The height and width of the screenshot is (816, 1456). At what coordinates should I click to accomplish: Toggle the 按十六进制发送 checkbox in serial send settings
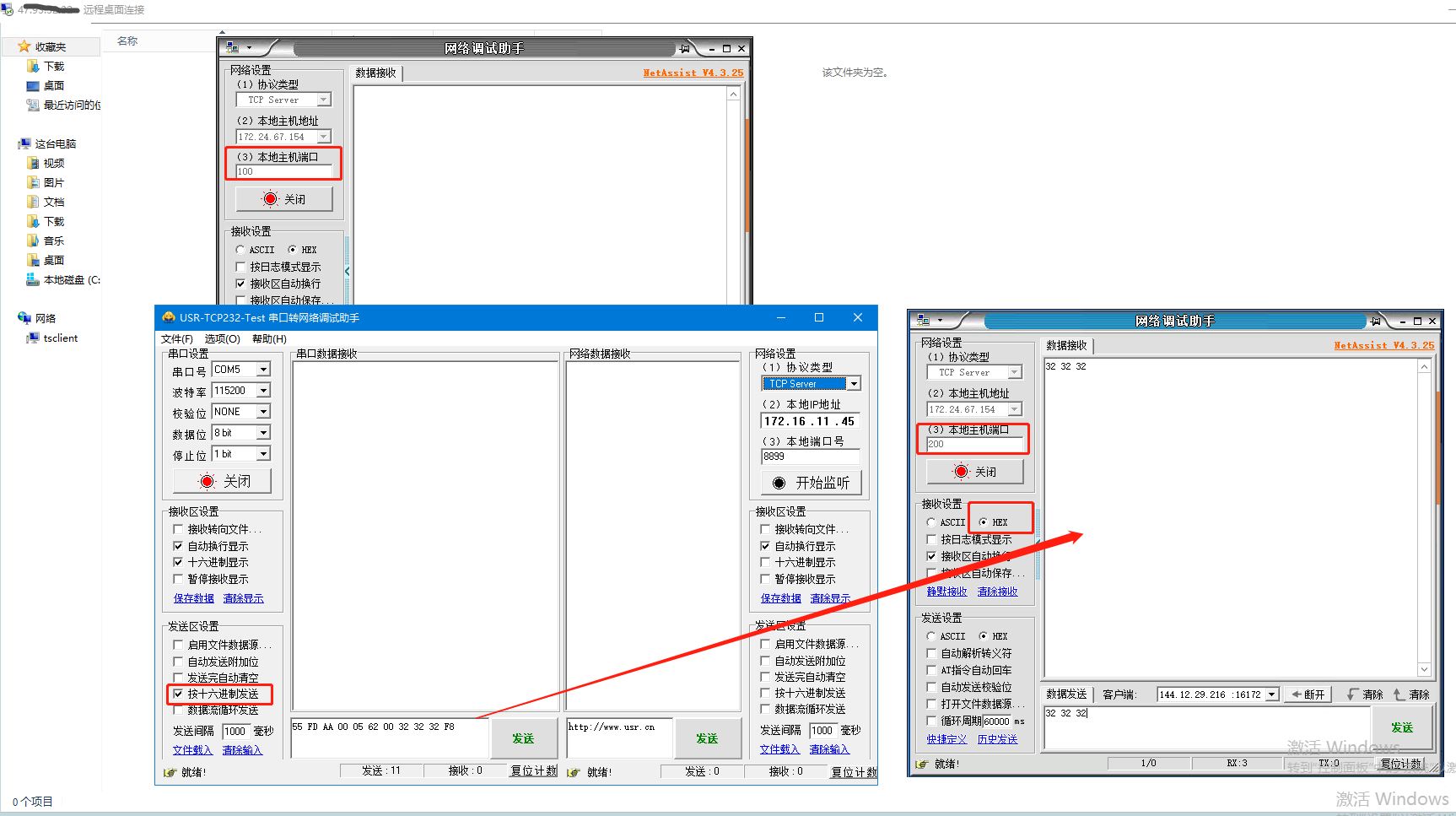(178, 694)
